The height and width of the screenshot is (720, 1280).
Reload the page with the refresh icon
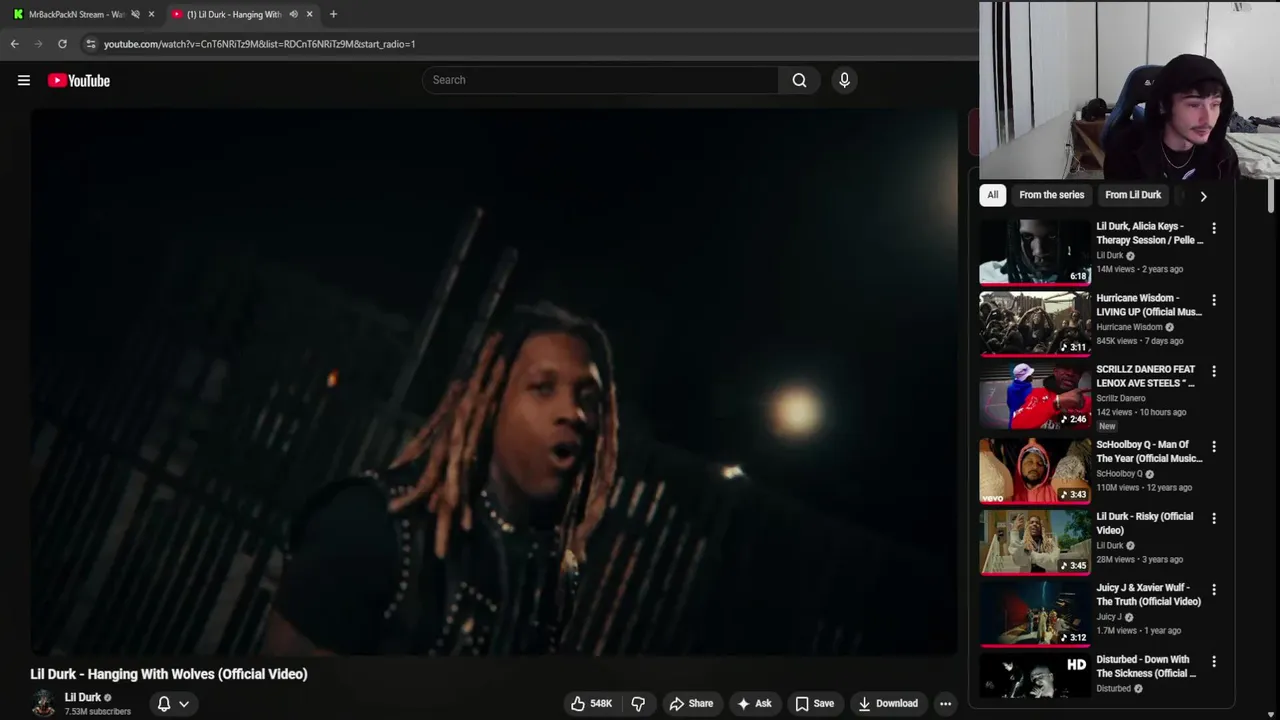(x=62, y=44)
